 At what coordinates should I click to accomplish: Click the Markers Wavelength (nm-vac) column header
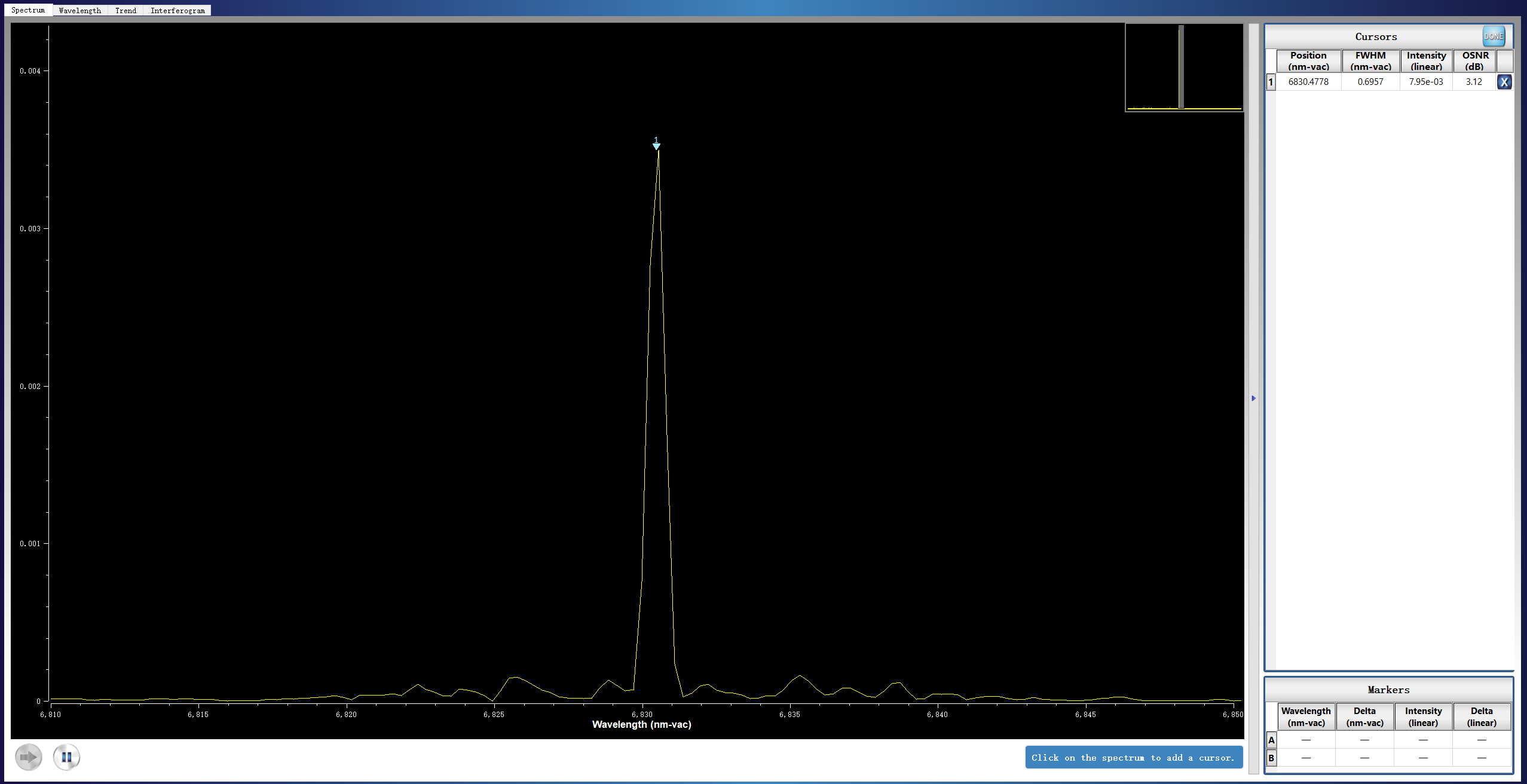[x=1306, y=716]
